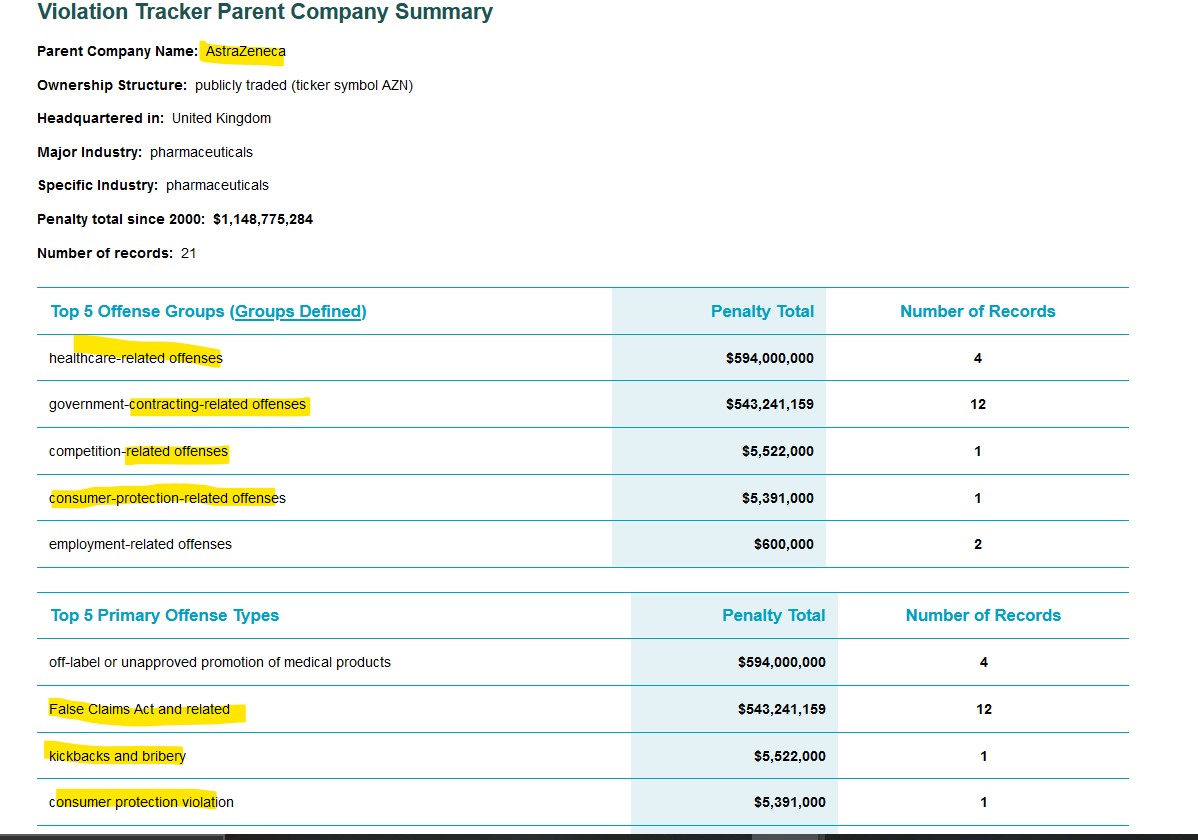Click $594,000,000 in healthcare-related offenses row
The height and width of the screenshot is (840, 1198).
click(x=769, y=358)
